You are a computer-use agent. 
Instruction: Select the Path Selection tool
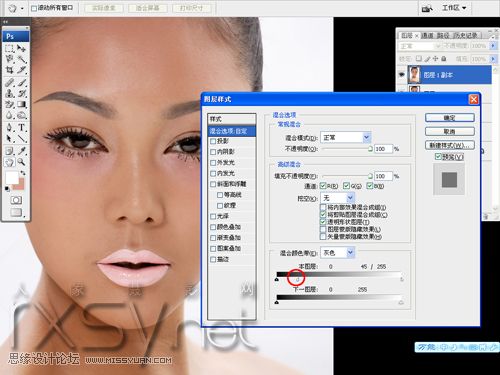click(9, 138)
